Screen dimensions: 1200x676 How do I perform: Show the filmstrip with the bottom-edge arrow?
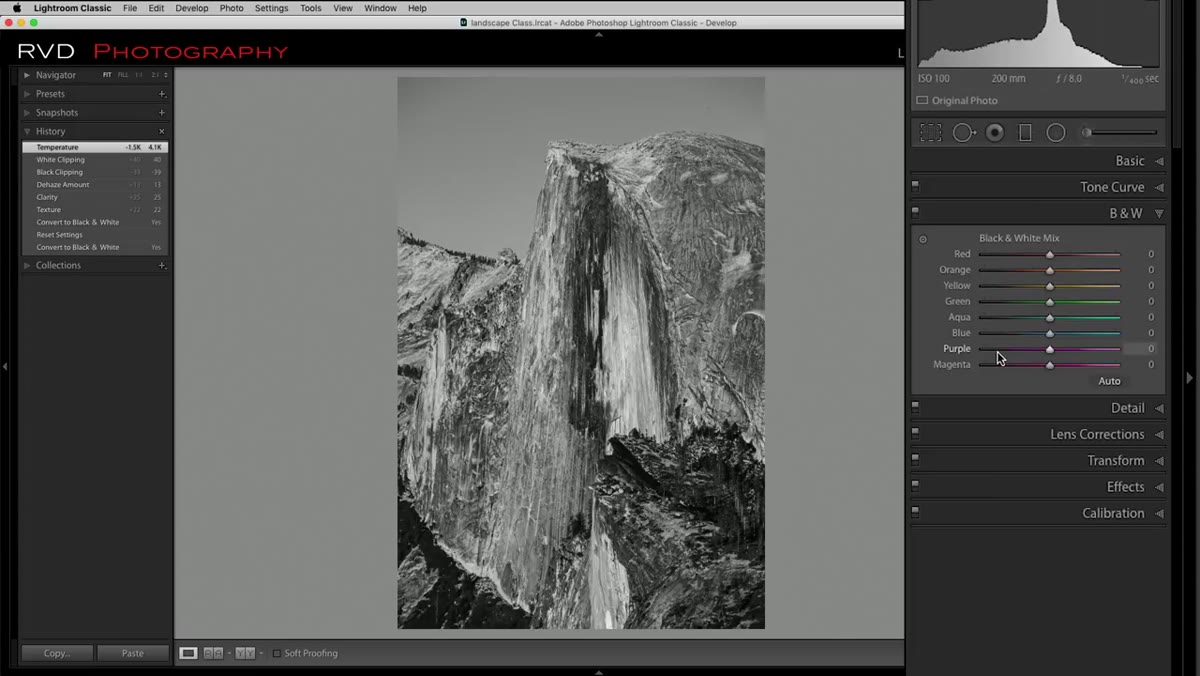599,672
